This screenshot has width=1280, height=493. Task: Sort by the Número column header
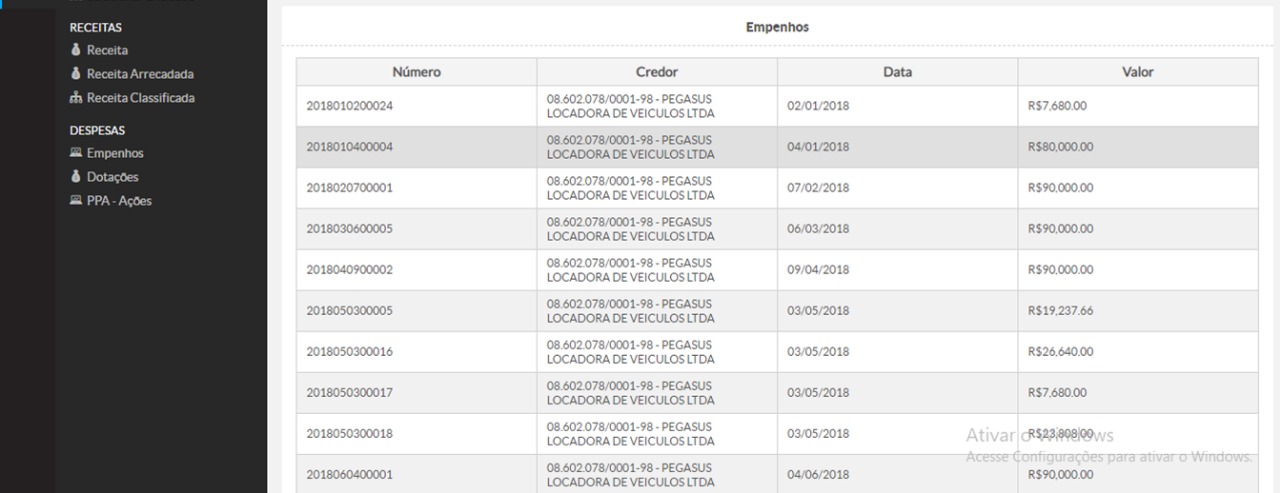point(416,72)
